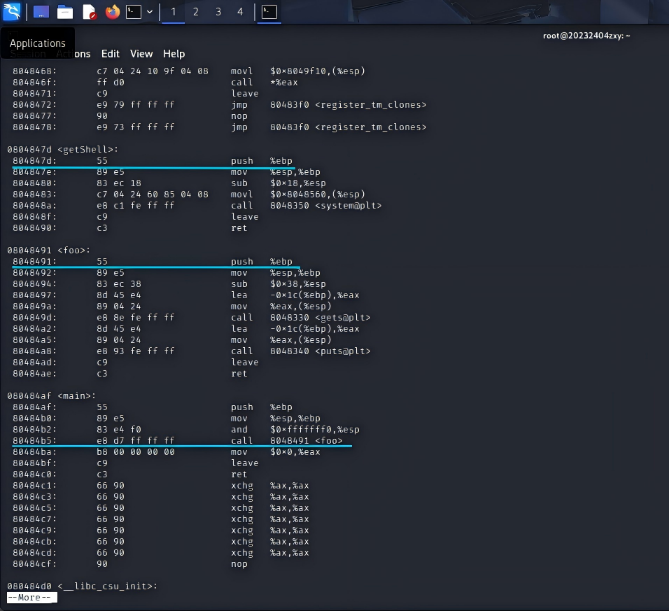Click the <getShell> function label
Screen dimensions: 670x612
point(87,150)
